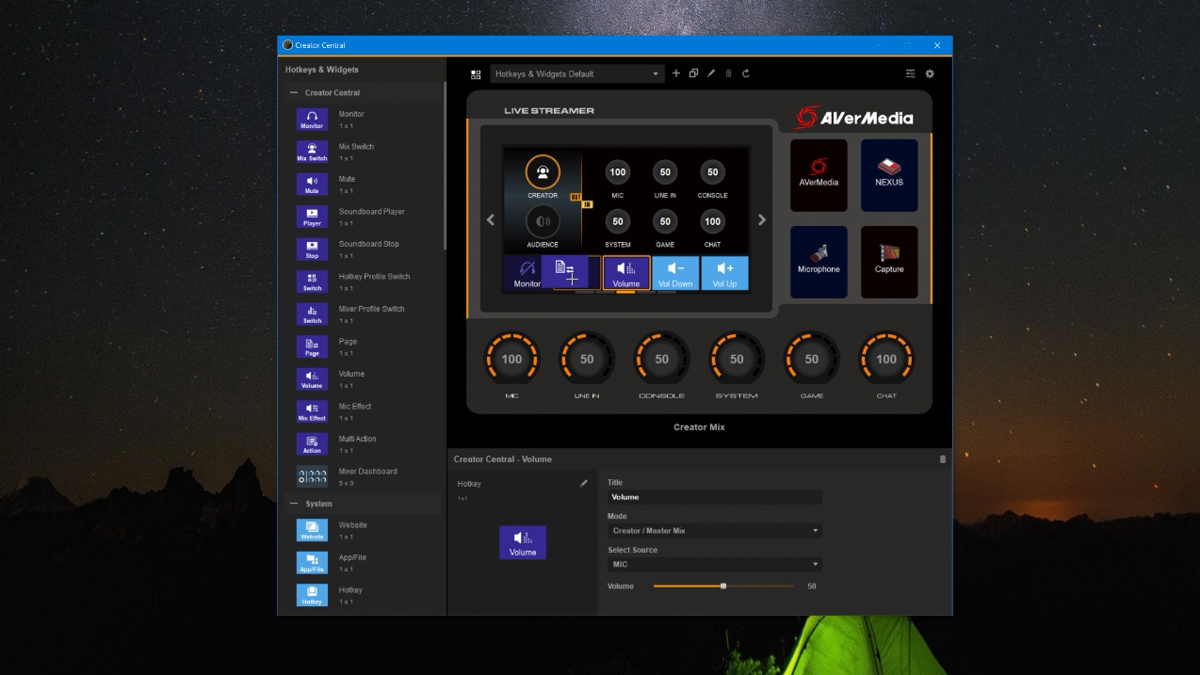Toggle the AUDIENCE mix button

pyautogui.click(x=543, y=222)
